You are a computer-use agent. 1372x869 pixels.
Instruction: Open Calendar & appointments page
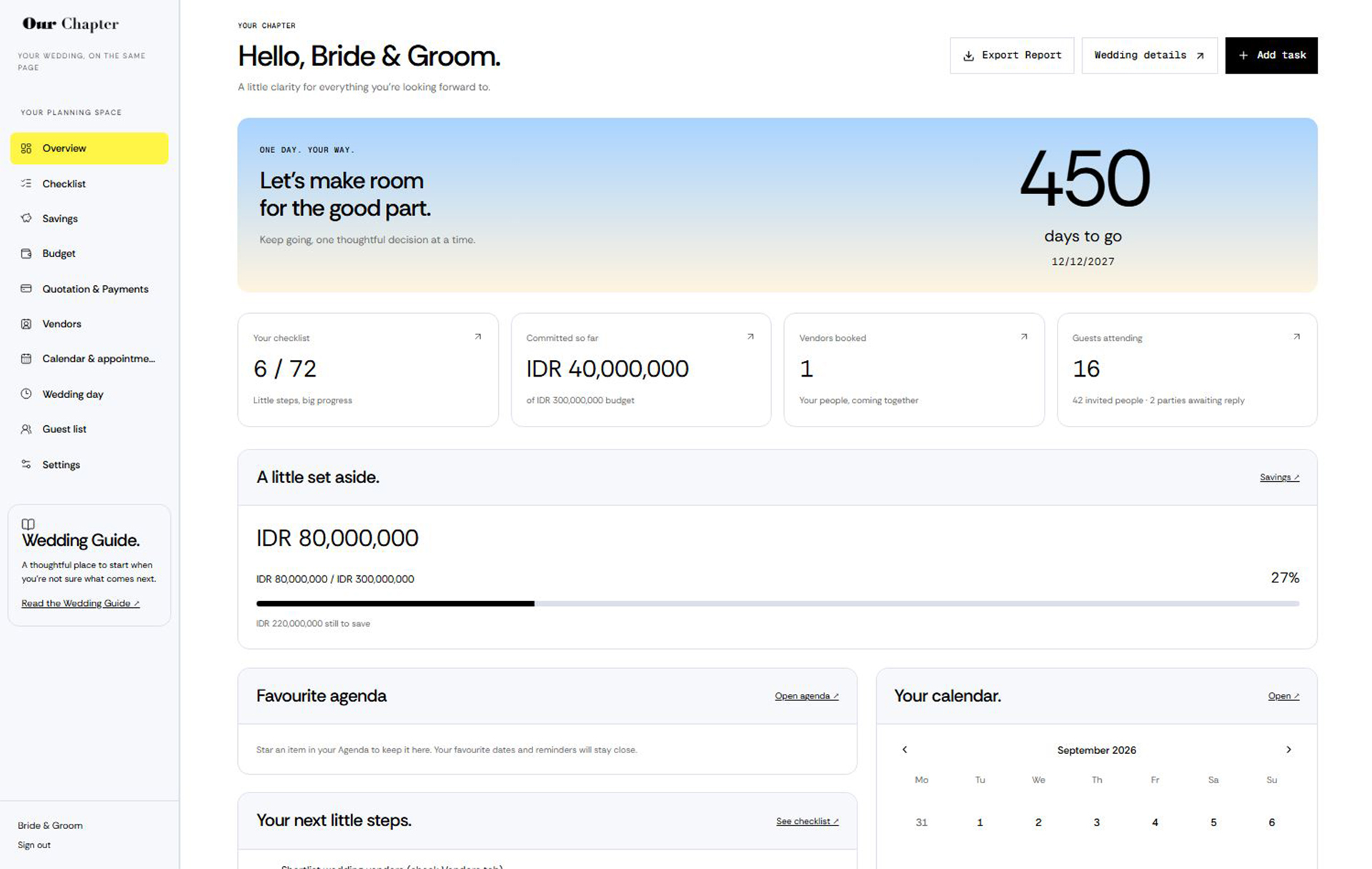click(x=89, y=359)
